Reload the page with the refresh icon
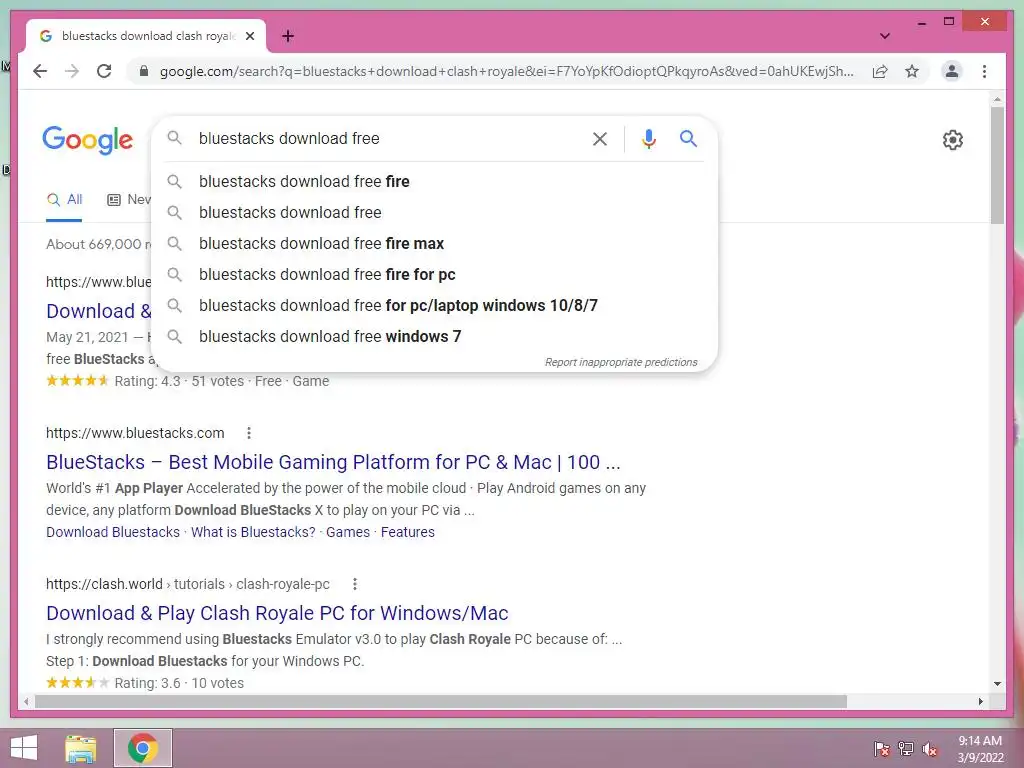This screenshot has height=768, width=1024. (104, 71)
